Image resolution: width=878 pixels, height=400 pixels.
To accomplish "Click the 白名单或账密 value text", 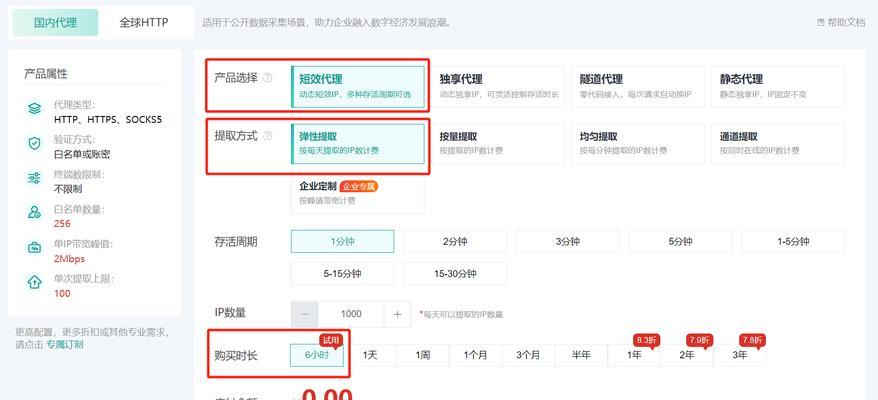I will tap(82, 154).
